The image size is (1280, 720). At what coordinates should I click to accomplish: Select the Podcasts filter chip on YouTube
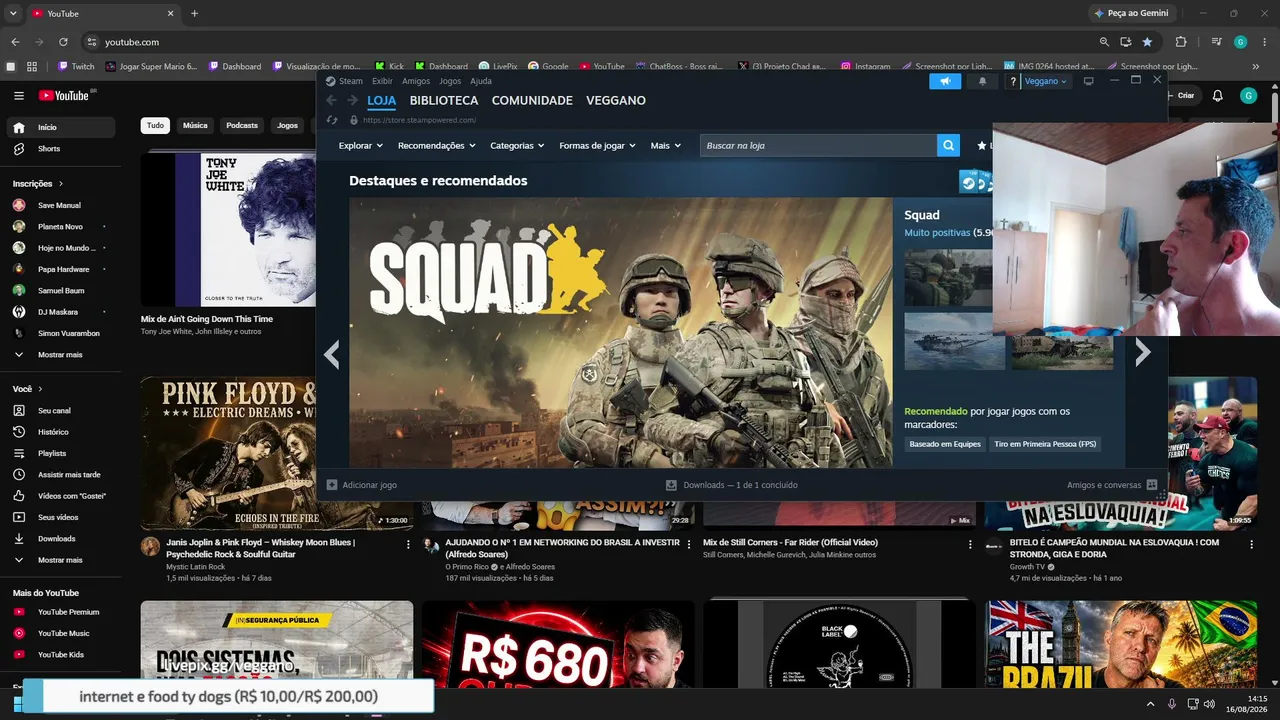(242, 126)
